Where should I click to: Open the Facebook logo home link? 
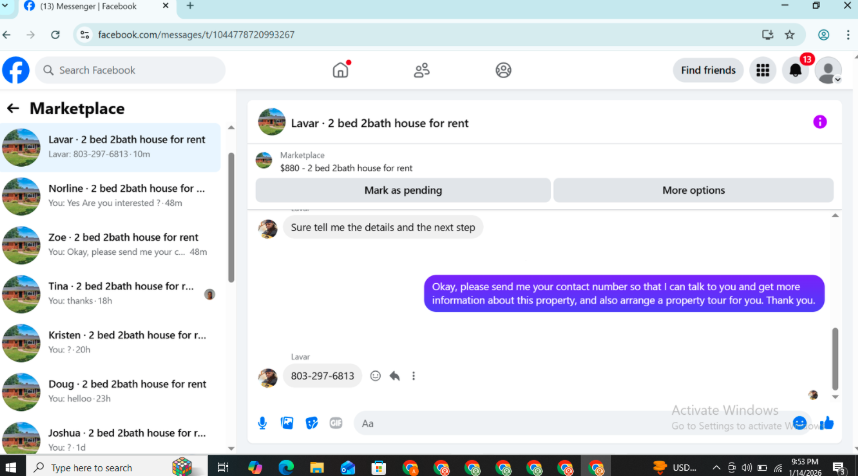16,70
